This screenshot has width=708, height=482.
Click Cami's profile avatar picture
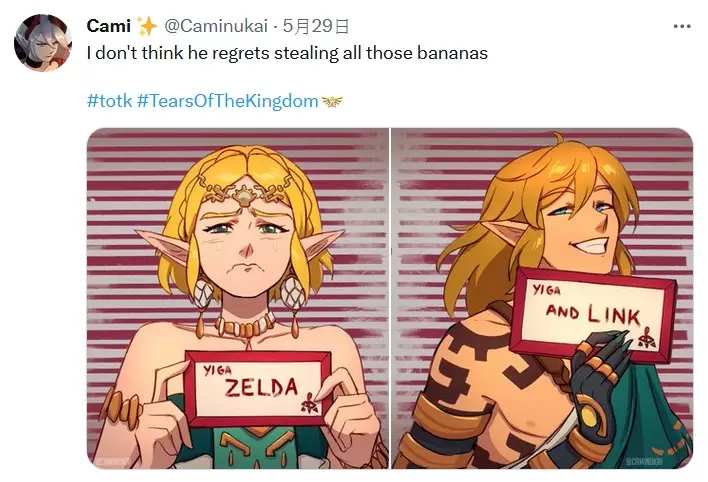[42, 43]
